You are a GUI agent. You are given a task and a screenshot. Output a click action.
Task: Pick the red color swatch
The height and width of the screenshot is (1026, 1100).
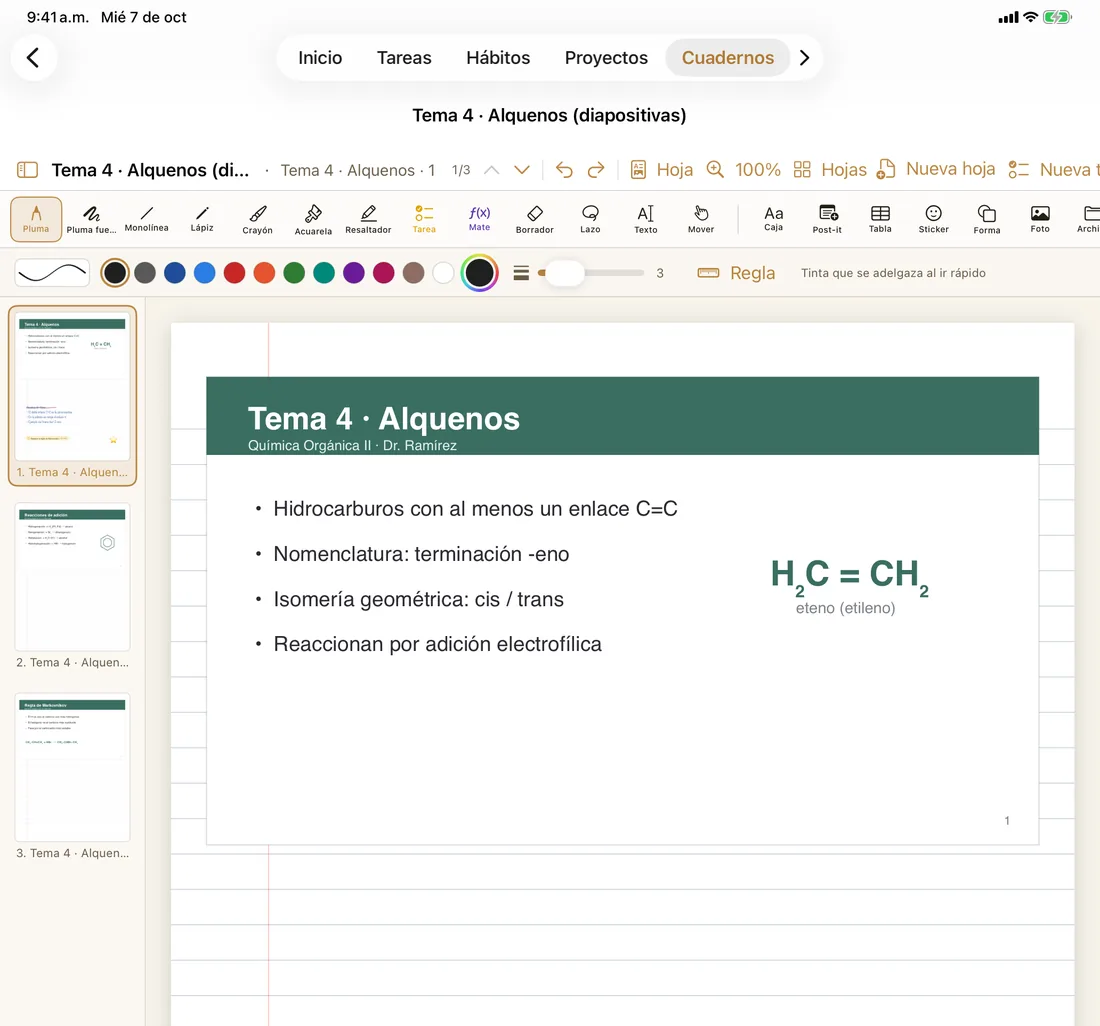coord(234,273)
